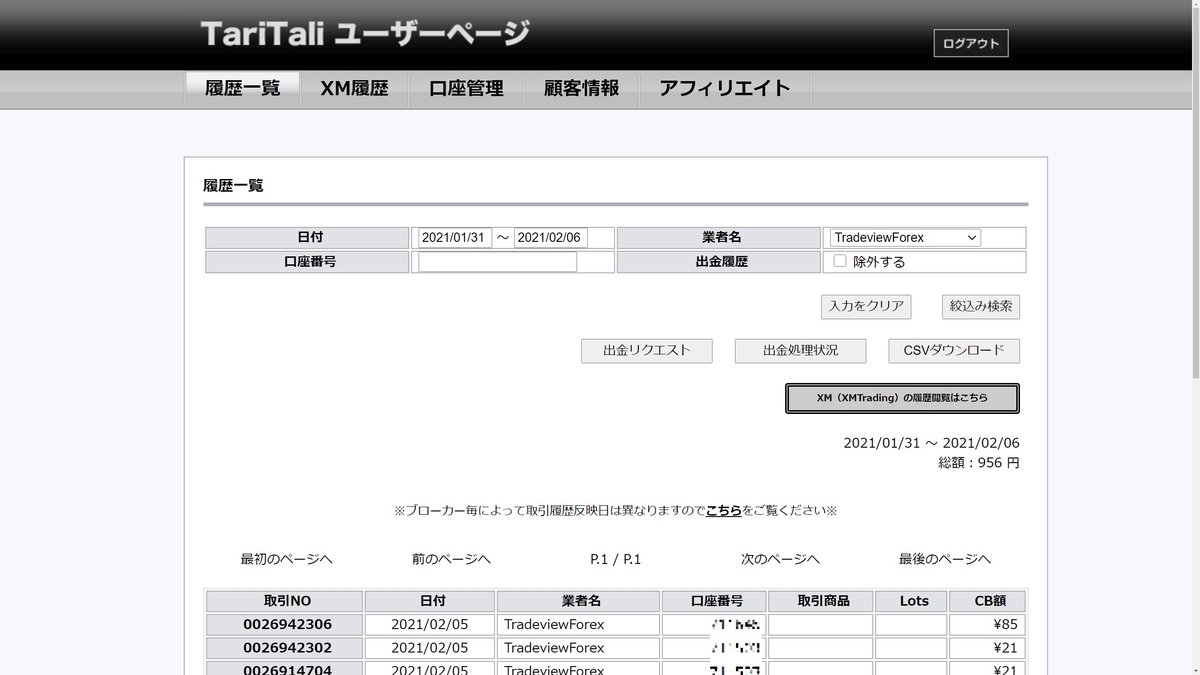The image size is (1200, 675).
Task: Click the ¥85 CB amount cell
Action: (x=987, y=624)
